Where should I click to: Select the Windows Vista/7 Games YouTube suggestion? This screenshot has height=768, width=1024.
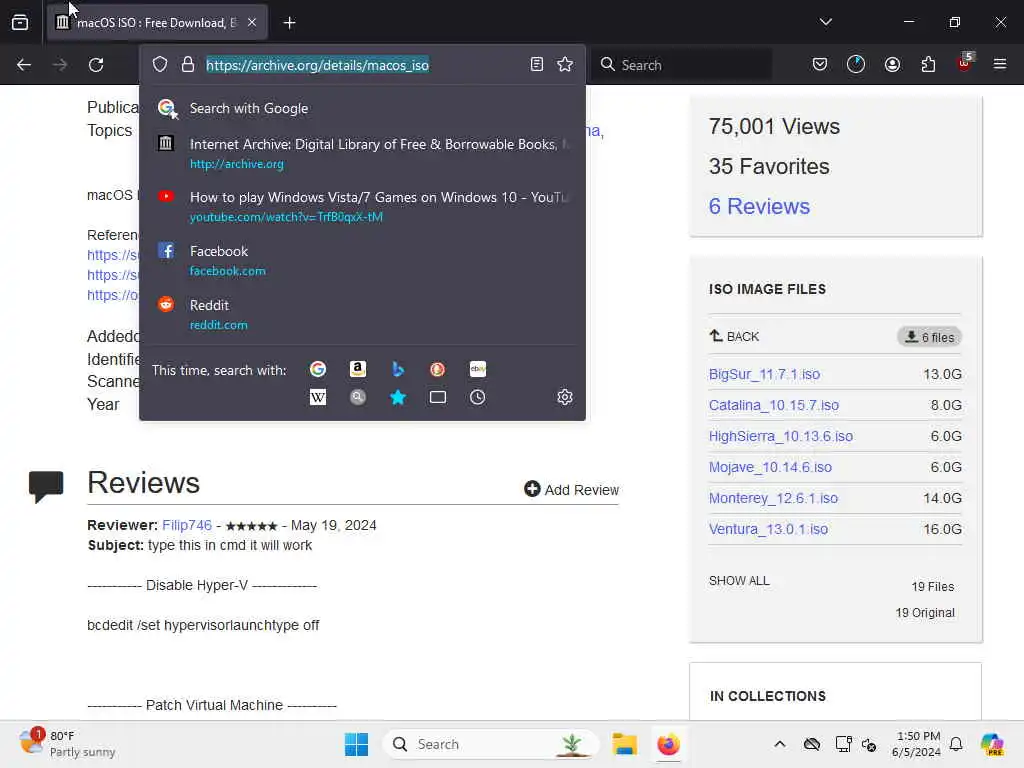pyautogui.click(x=362, y=206)
